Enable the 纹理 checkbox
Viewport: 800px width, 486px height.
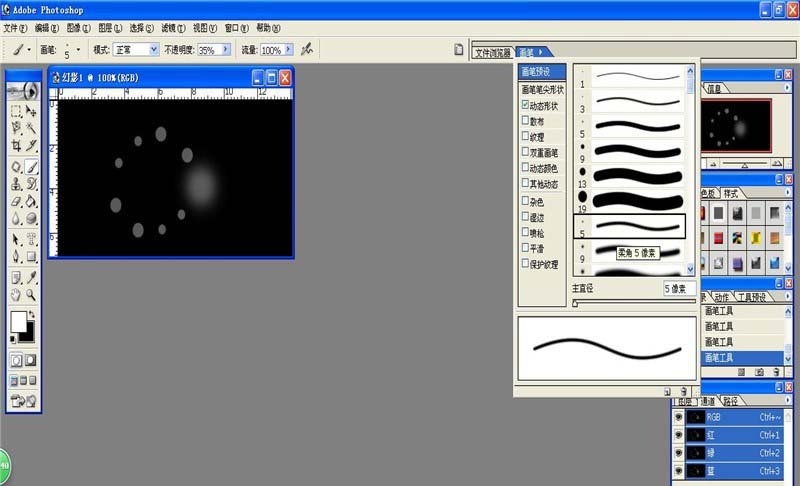pyautogui.click(x=525, y=136)
